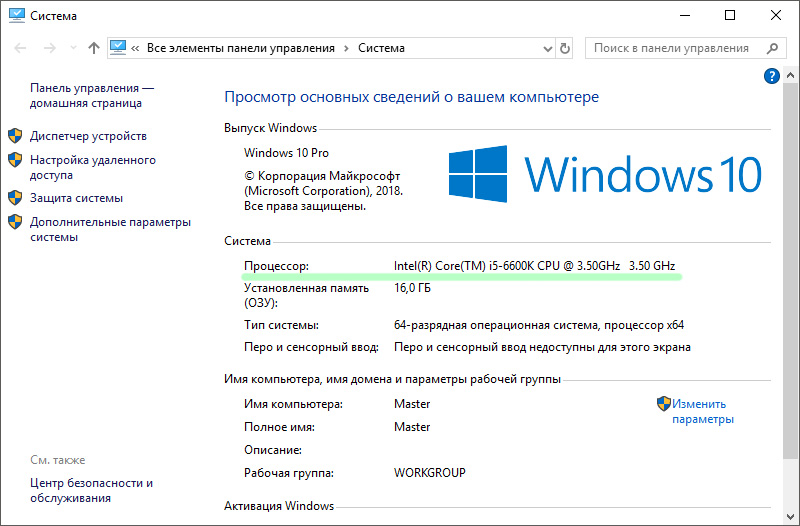Focus the Поиск в панели управления field
This screenshot has width=800, height=526.
(x=672, y=48)
